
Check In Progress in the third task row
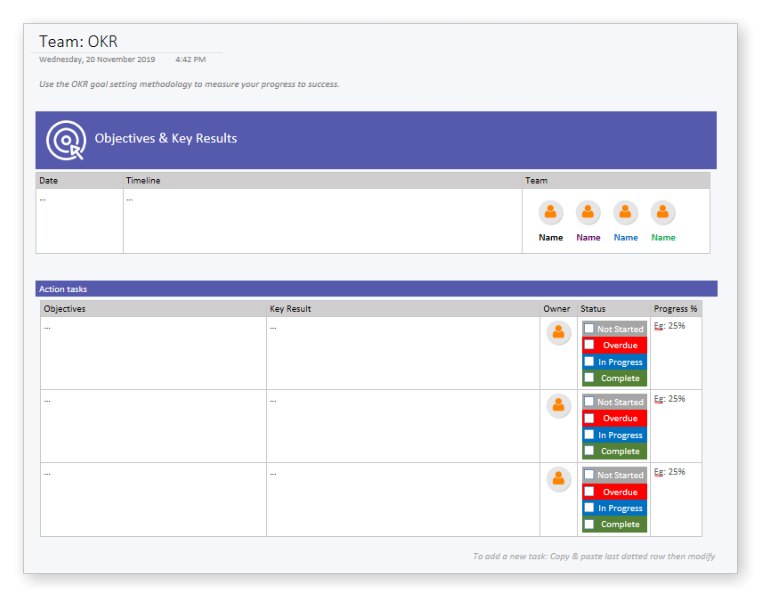(x=589, y=507)
